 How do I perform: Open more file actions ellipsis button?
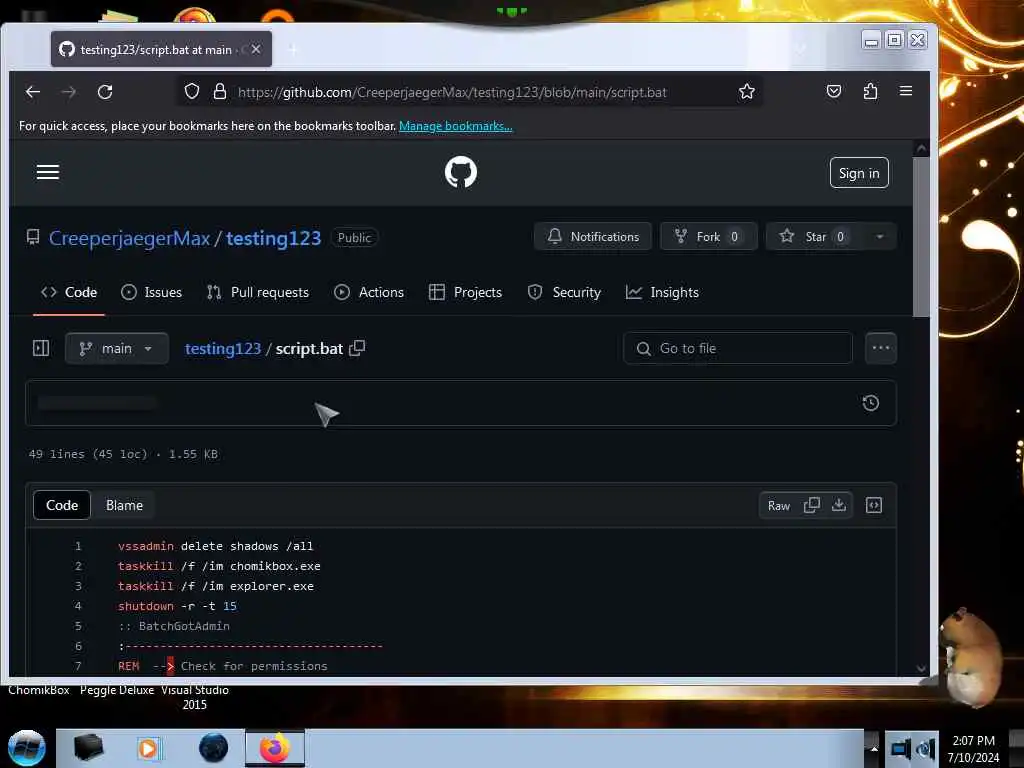point(881,348)
